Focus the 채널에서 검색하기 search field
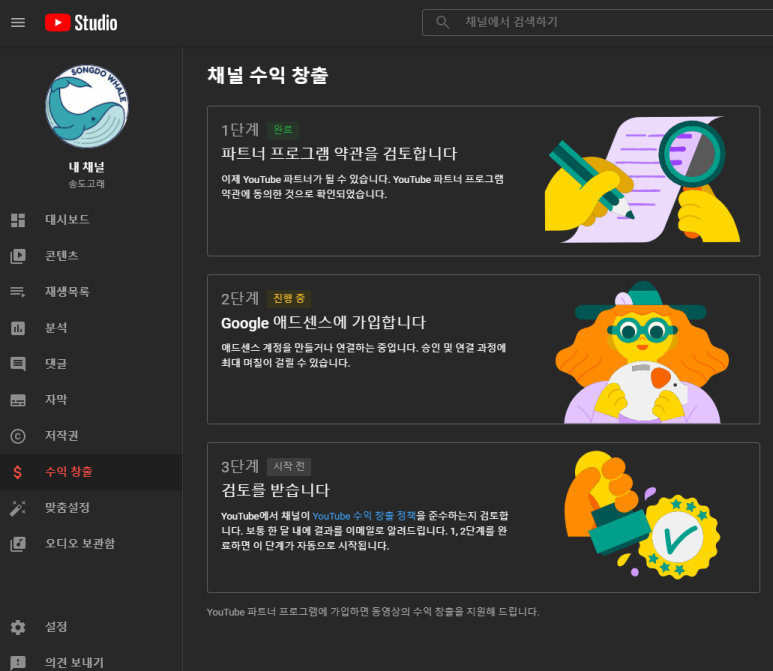 [x=597, y=22]
